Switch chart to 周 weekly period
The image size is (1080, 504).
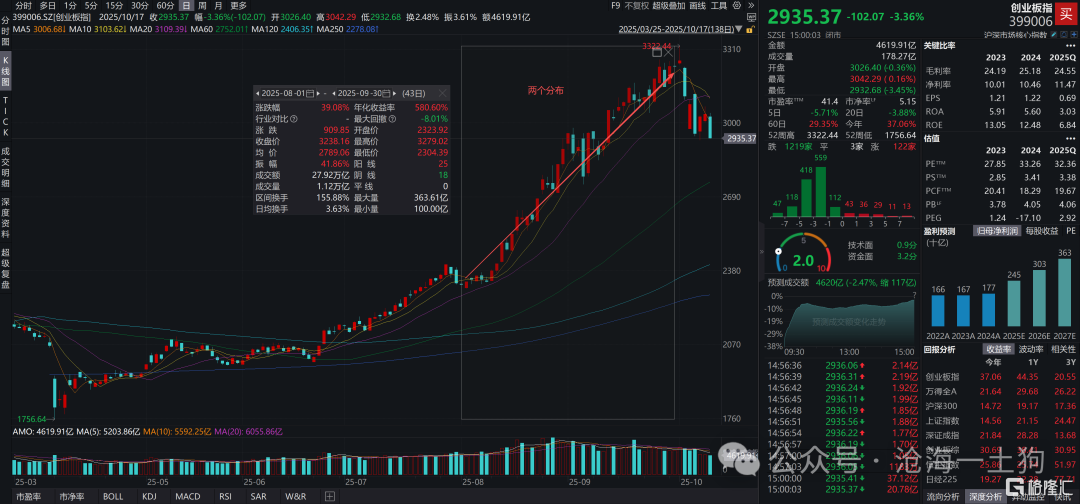(x=204, y=5)
